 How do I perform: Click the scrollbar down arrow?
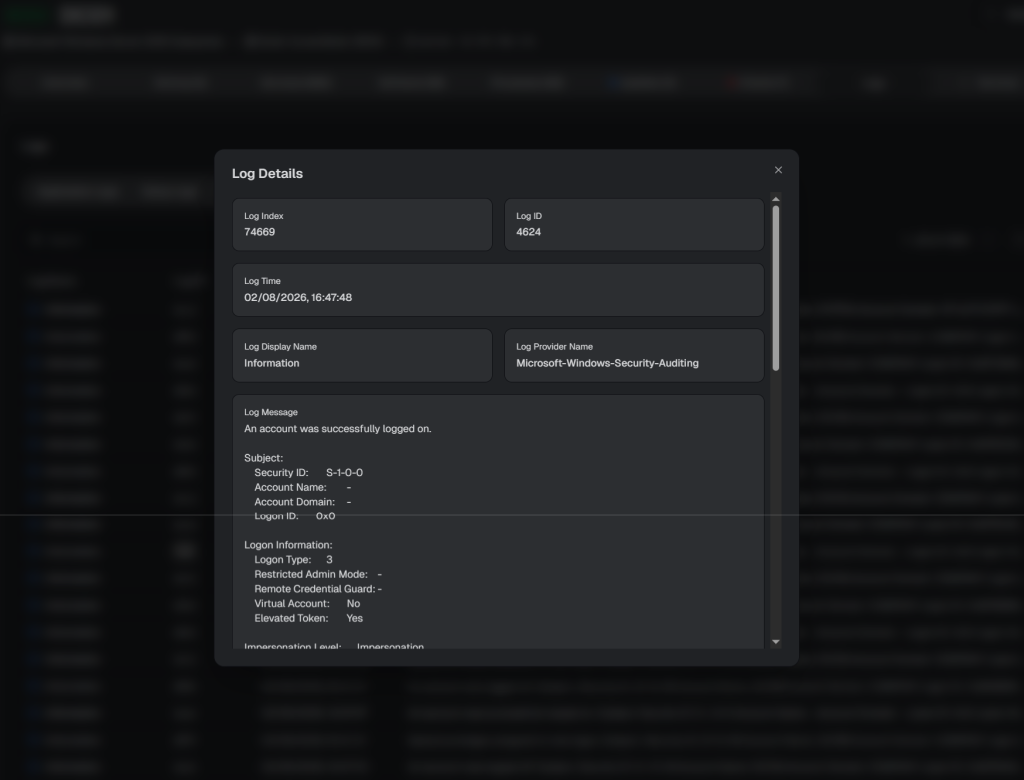776,642
